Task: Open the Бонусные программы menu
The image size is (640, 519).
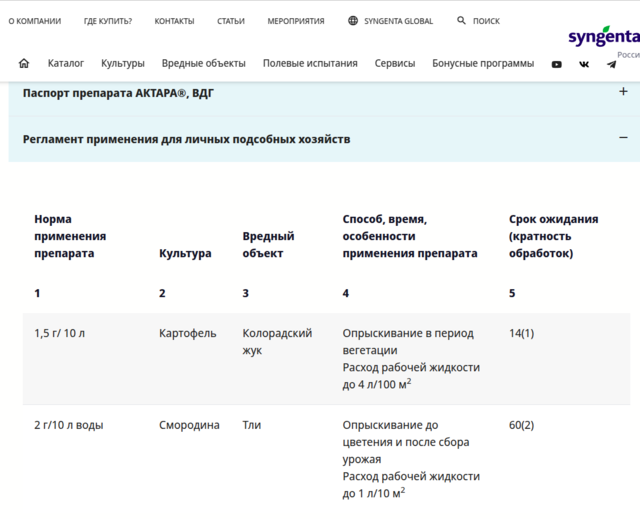Action: click(483, 63)
